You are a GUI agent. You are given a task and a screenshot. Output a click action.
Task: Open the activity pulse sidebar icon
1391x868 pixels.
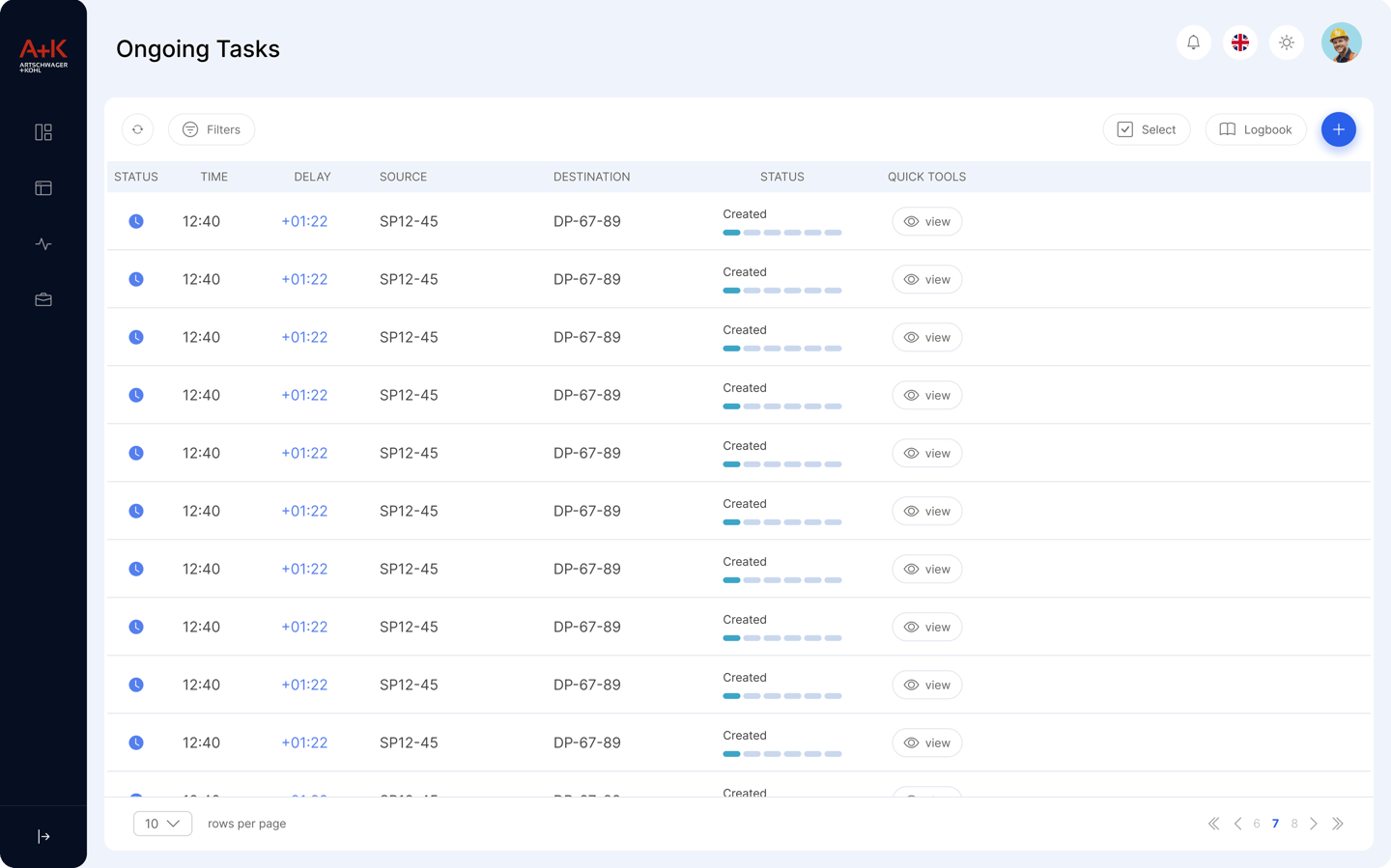click(x=43, y=244)
